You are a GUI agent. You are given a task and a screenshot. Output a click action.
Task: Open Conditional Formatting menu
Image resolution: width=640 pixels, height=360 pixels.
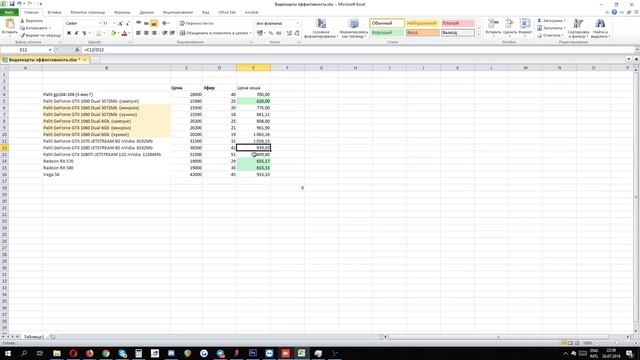pos(321,28)
